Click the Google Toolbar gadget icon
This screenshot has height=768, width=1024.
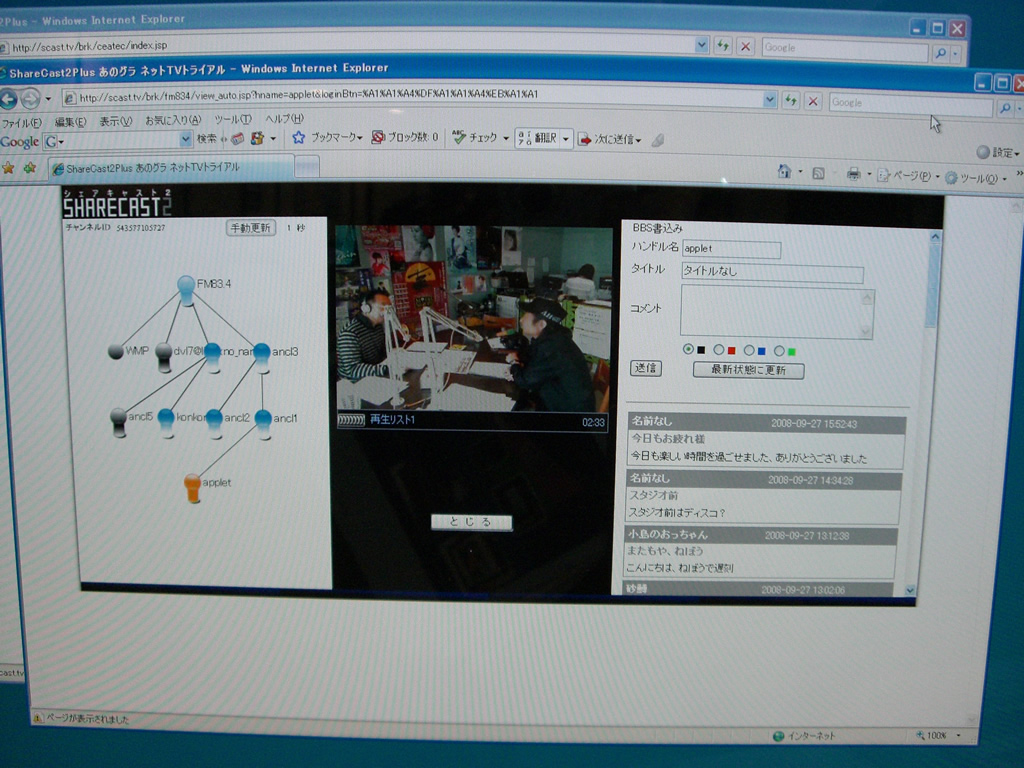pyautogui.click(x=257, y=138)
